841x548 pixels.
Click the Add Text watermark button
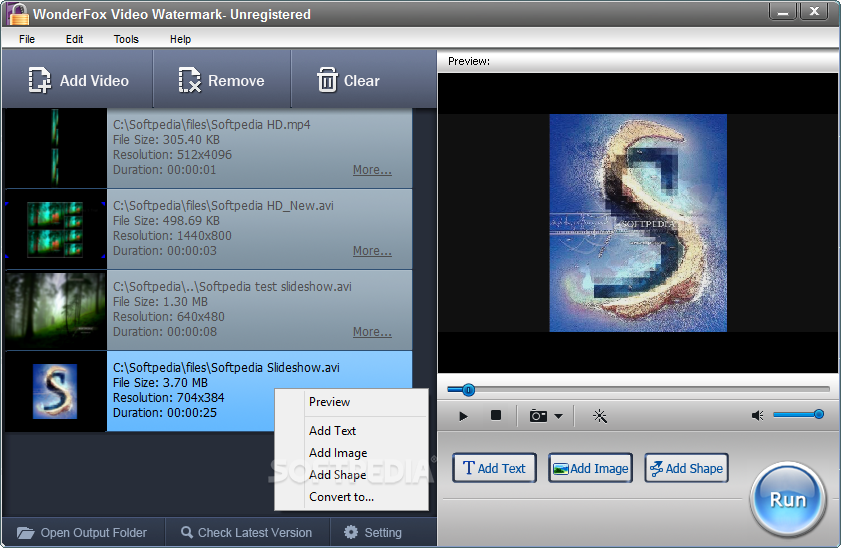pyautogui.click(x=494, y=468)
